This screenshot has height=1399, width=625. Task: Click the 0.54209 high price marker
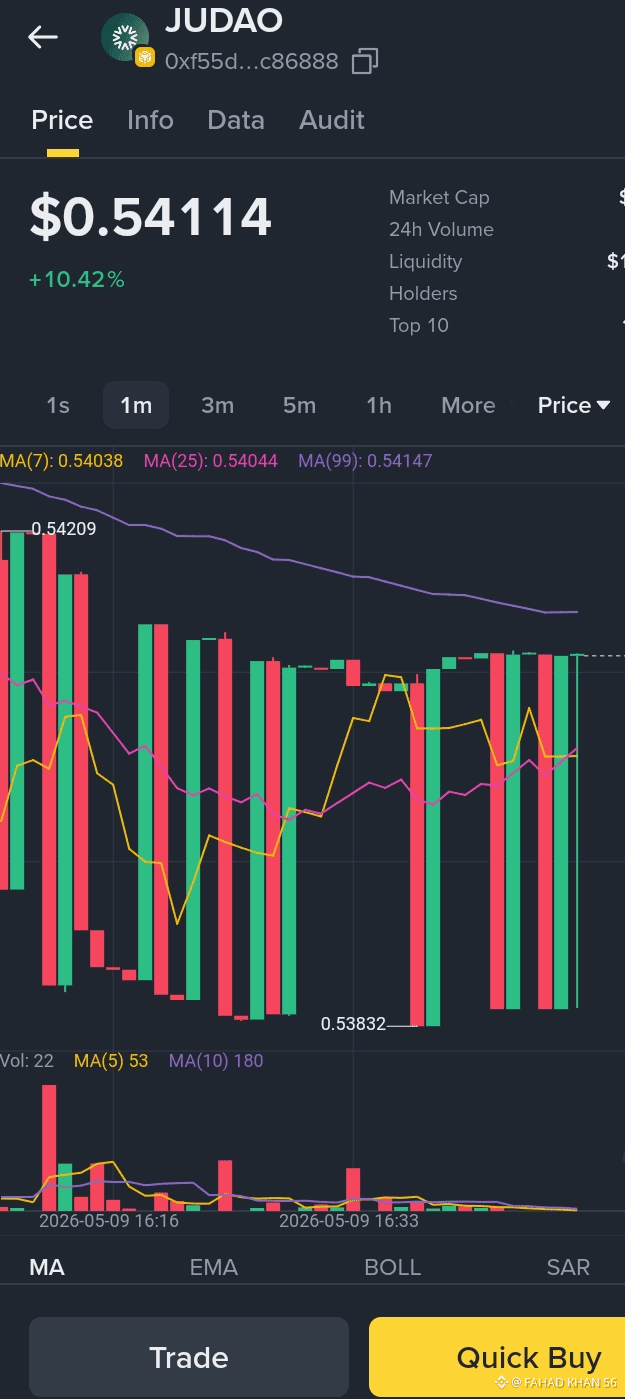tap(64, 529)
